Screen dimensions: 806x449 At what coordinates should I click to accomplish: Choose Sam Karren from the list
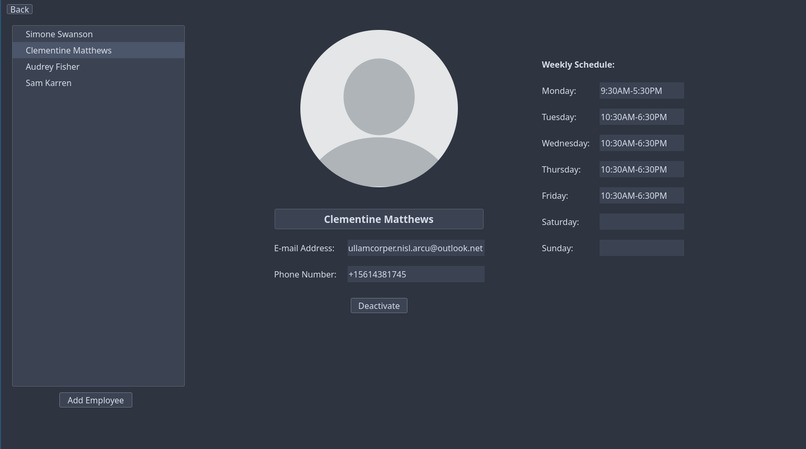(x=98, y=83)
